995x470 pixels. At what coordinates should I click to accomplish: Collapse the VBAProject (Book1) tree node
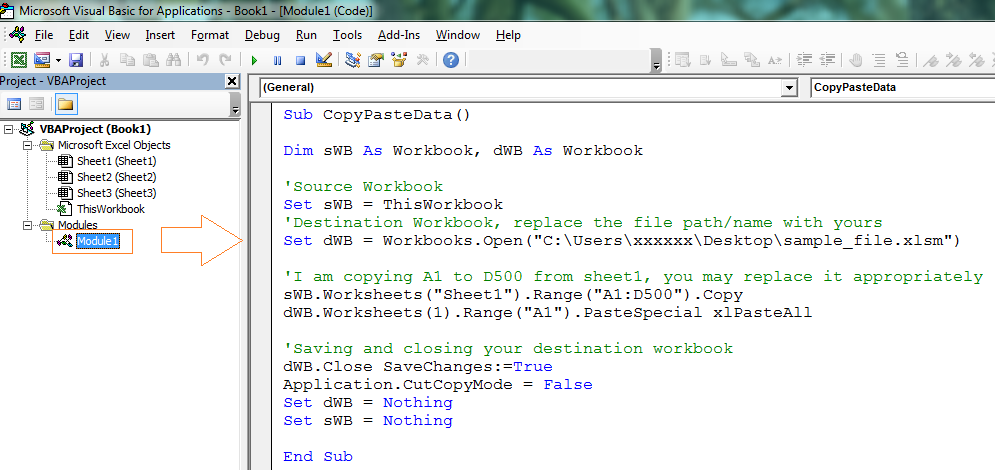[x=8, y=129]
